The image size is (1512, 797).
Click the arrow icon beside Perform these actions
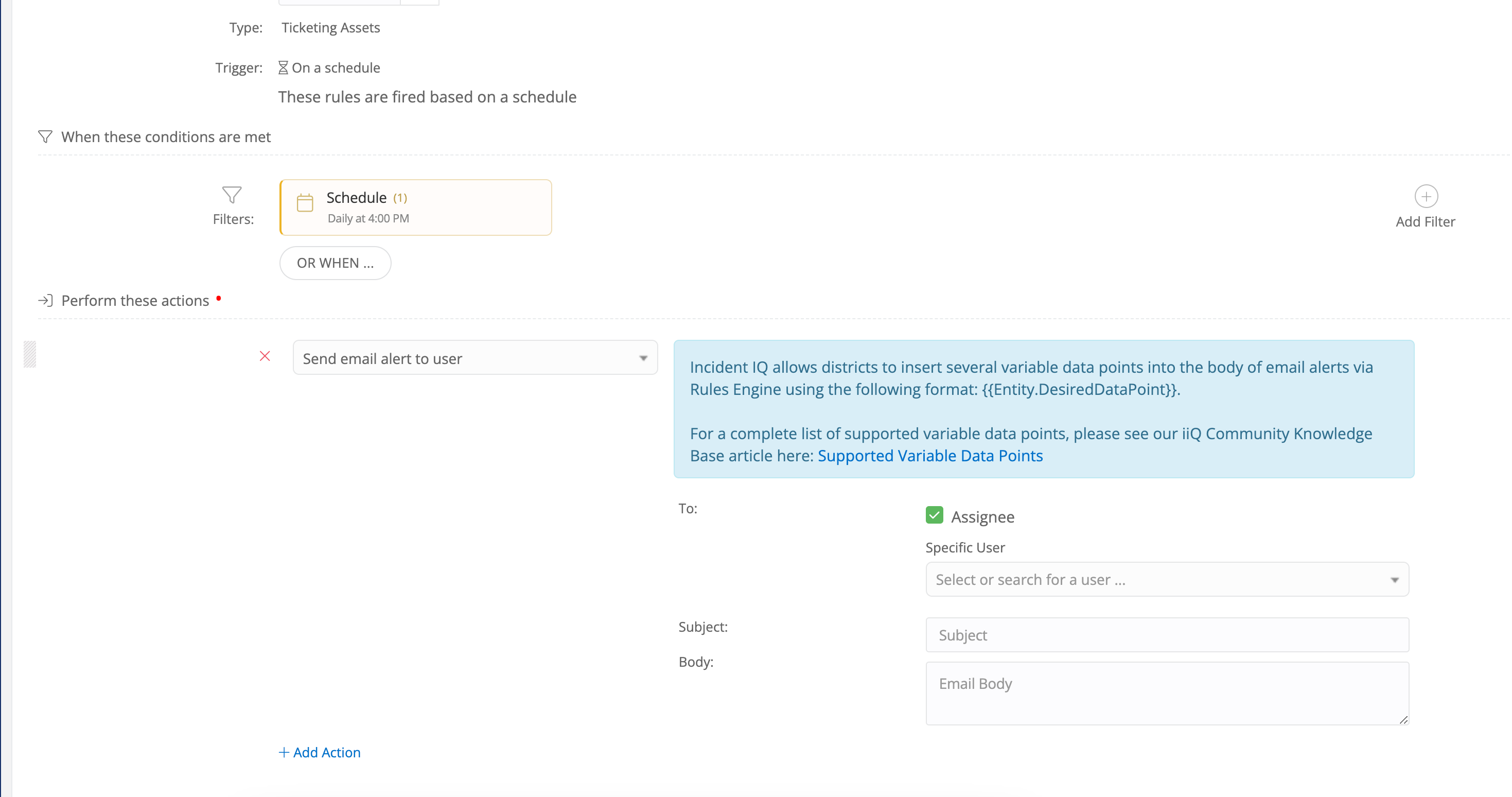click(x=45, y=301)
